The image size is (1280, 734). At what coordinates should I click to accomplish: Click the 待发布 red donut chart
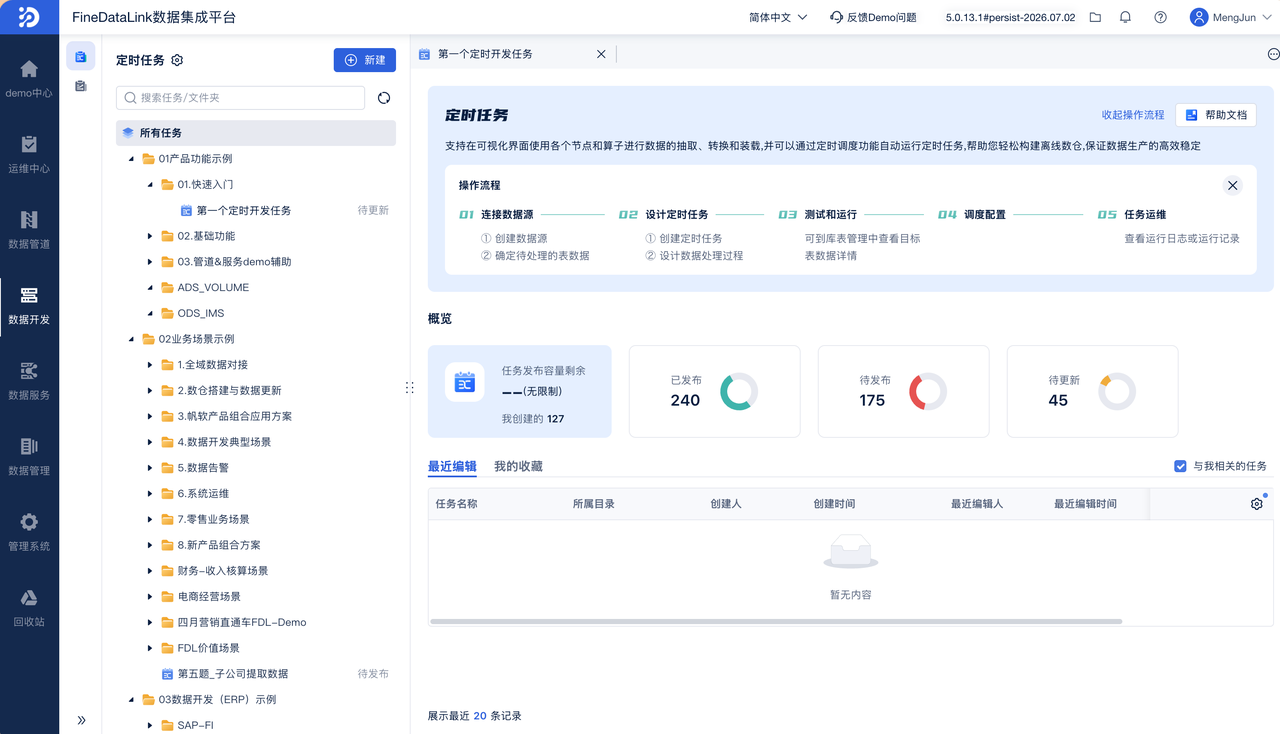tap(928, 392)
